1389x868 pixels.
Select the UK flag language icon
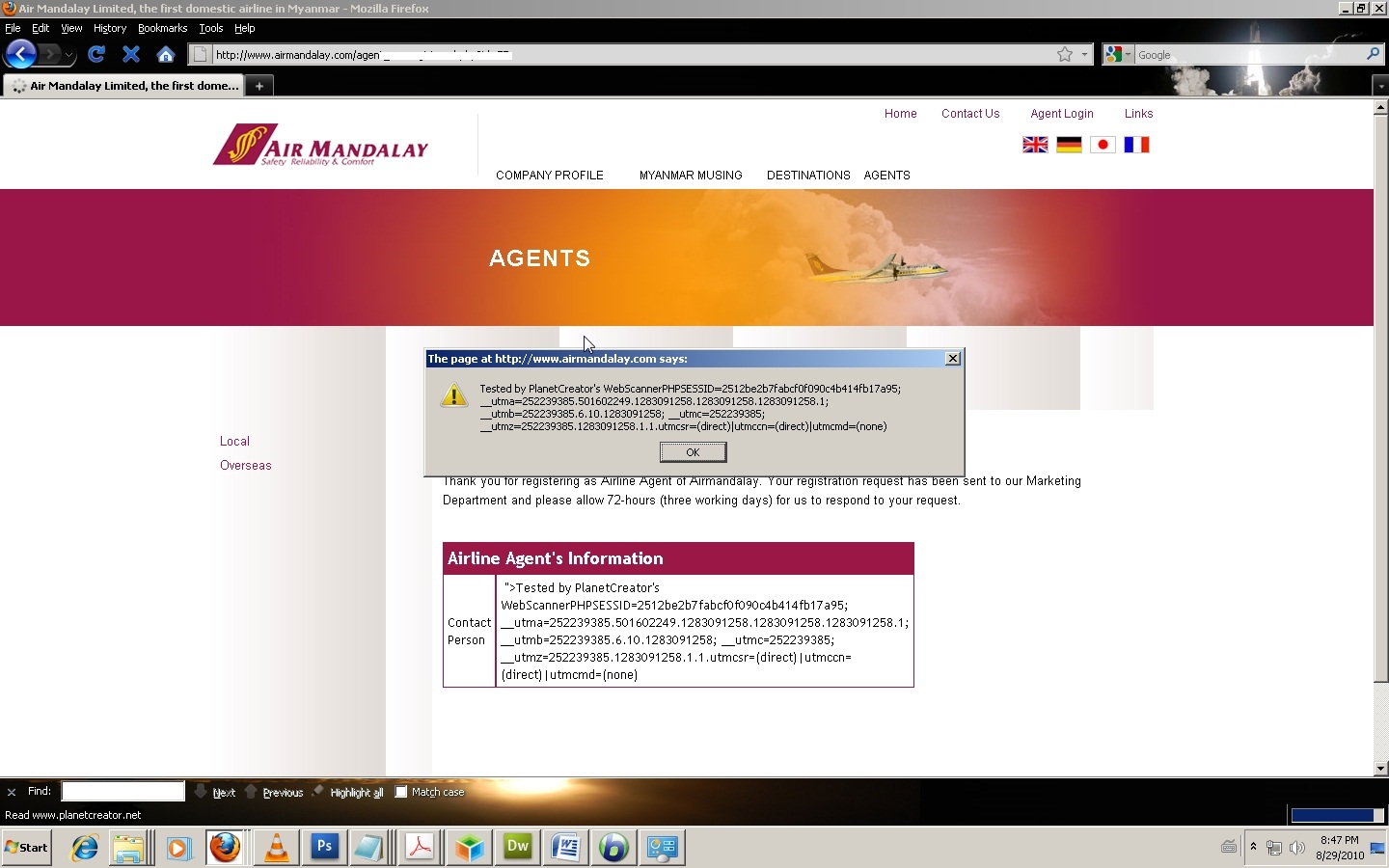(1035, 145)
